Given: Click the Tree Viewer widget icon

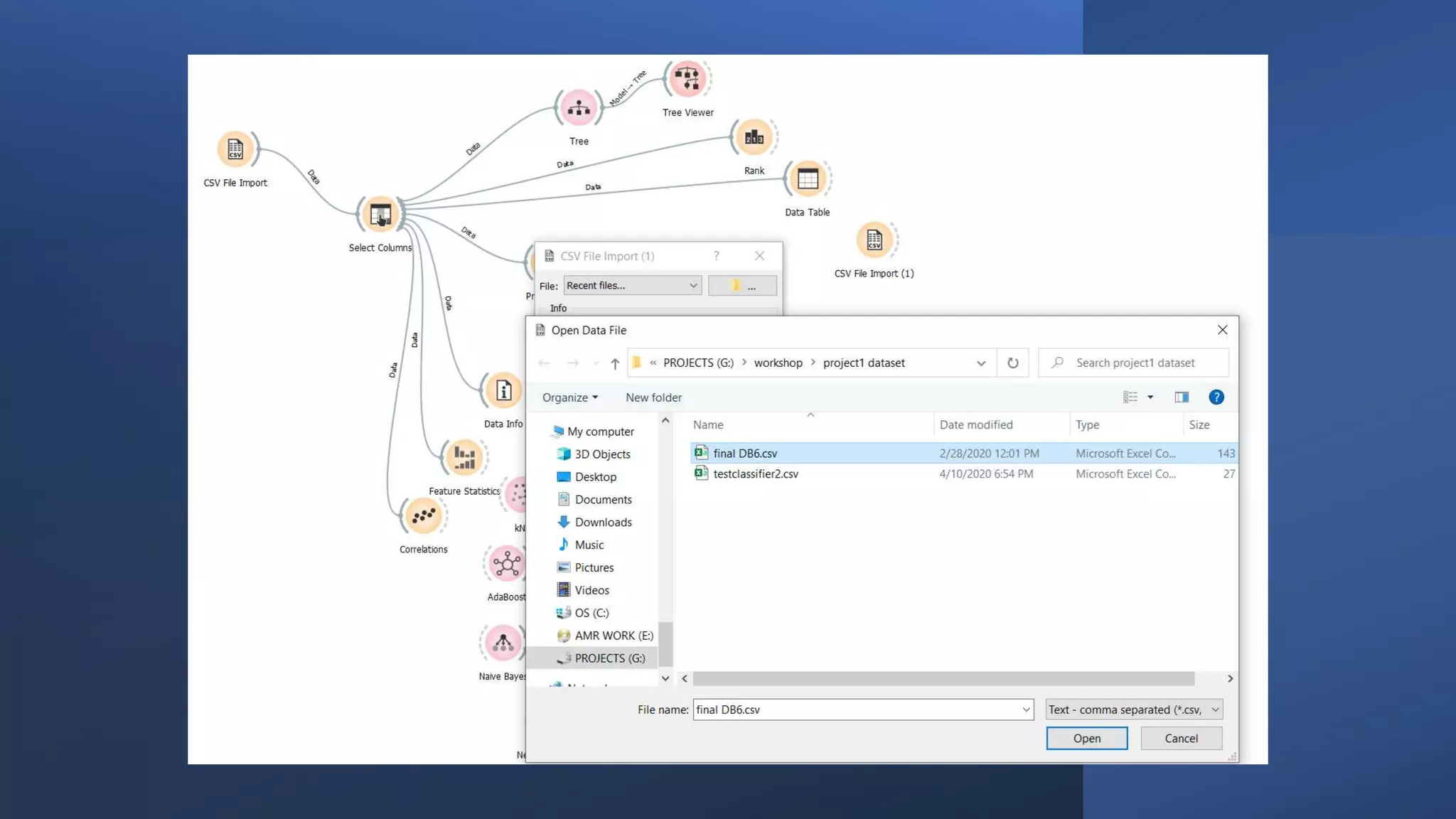Looking at the screenshot, I should [x=687, y=80].
